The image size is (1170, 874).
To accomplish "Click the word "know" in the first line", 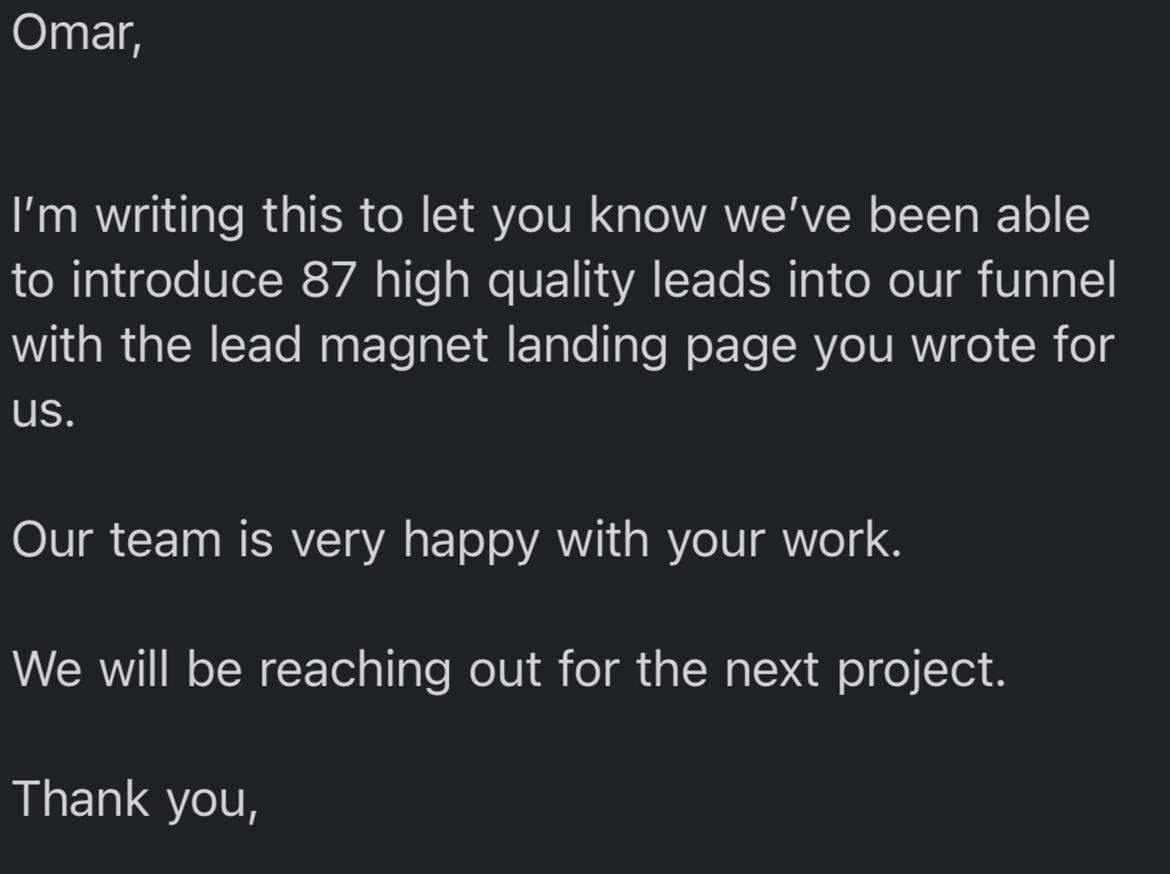I will [650, 216].
